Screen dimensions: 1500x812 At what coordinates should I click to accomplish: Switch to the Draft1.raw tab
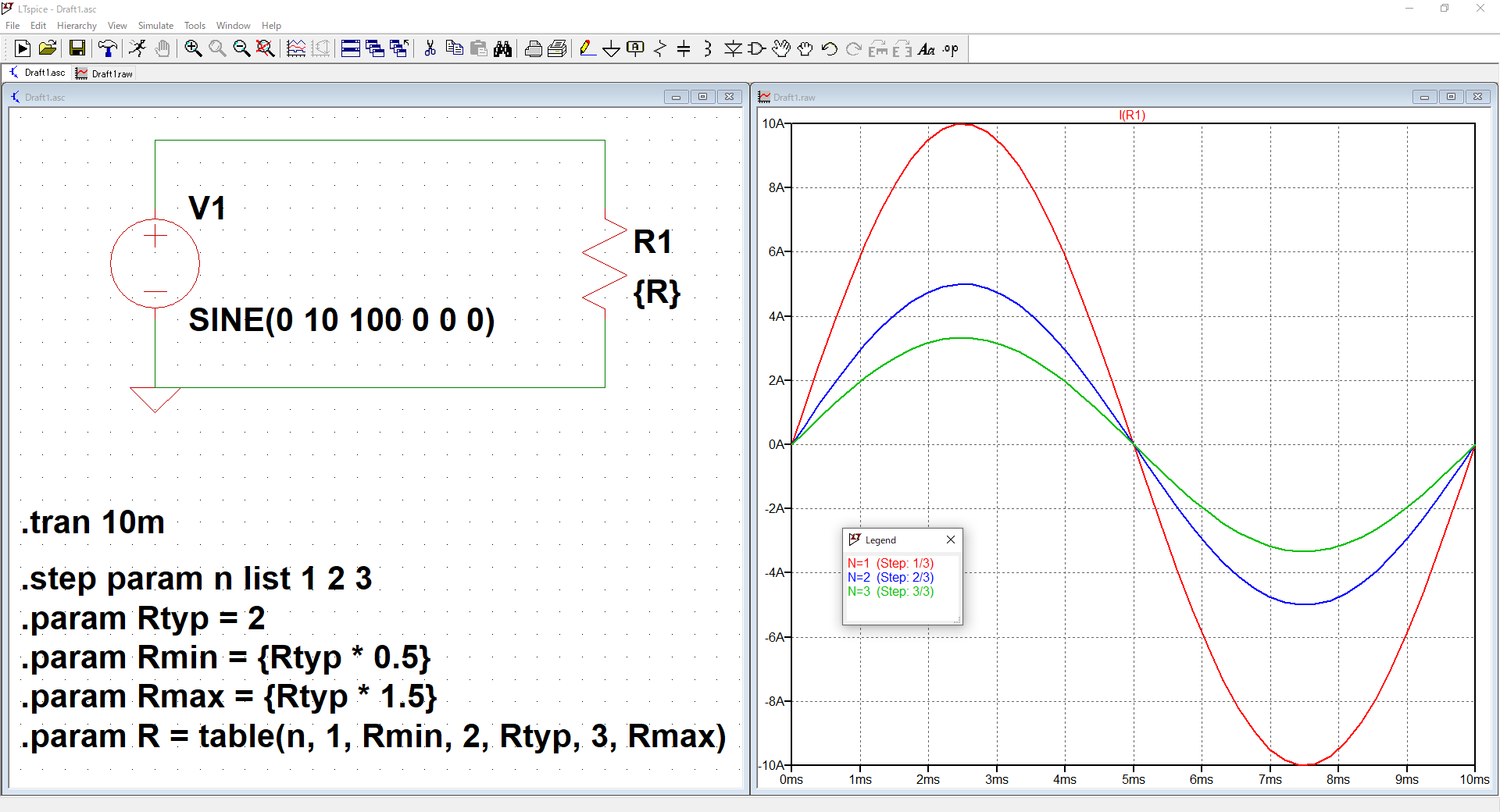105,73
